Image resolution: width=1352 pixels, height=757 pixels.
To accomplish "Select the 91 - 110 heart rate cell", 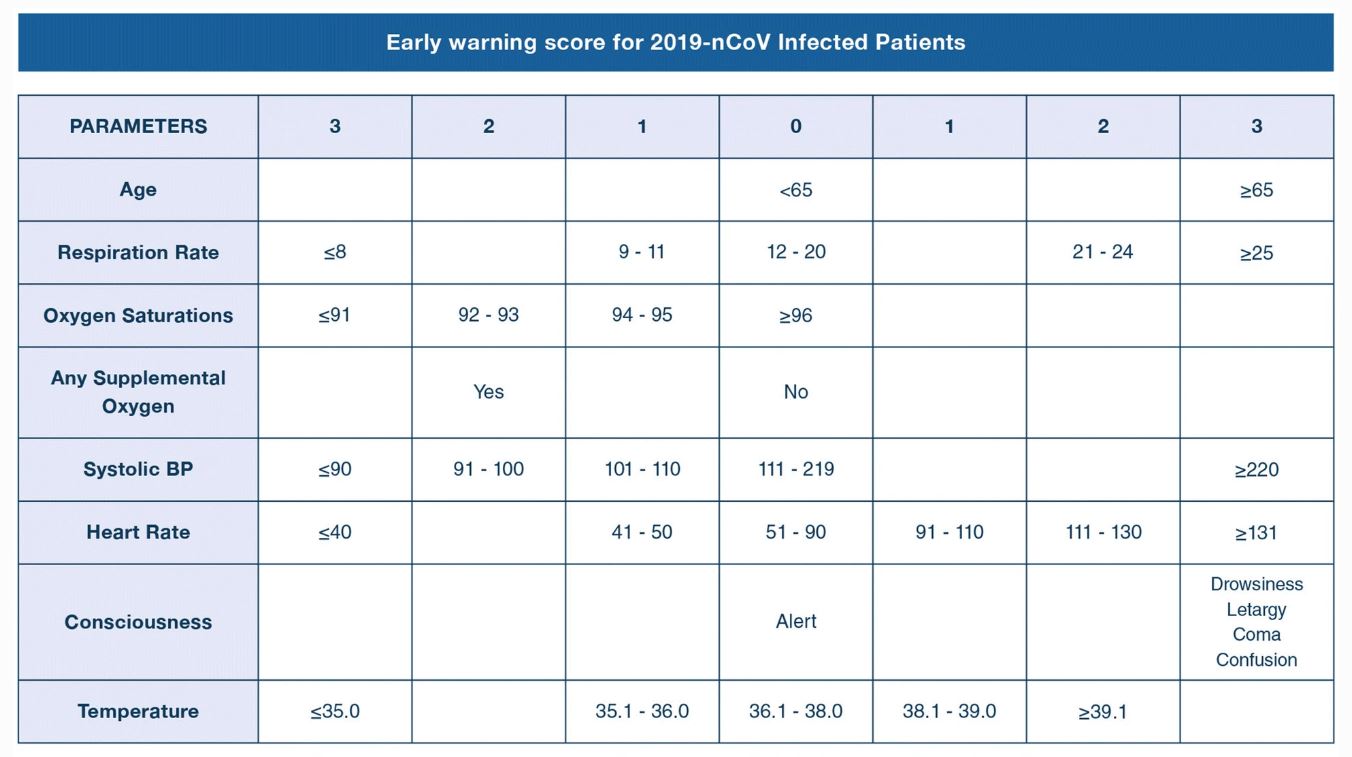I will 949,532.
